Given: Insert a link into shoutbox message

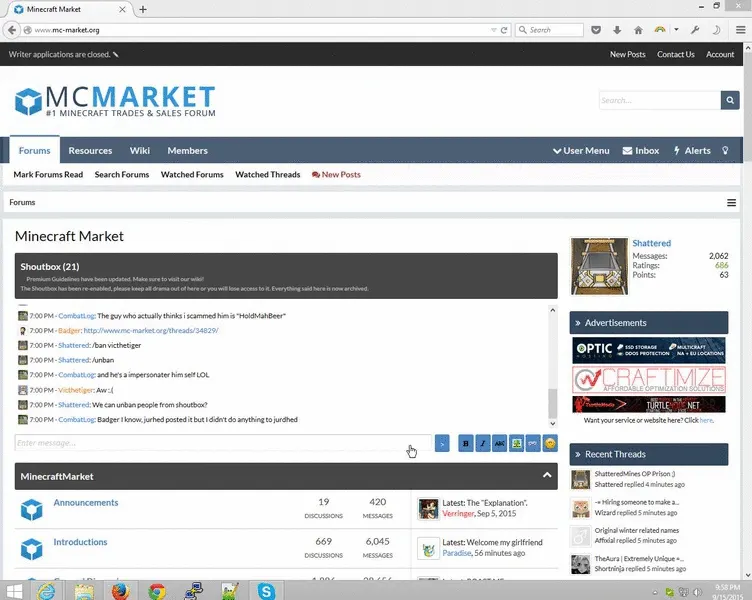Looking at the screenshot, I should pyautogui.click(x=533, y=443).
